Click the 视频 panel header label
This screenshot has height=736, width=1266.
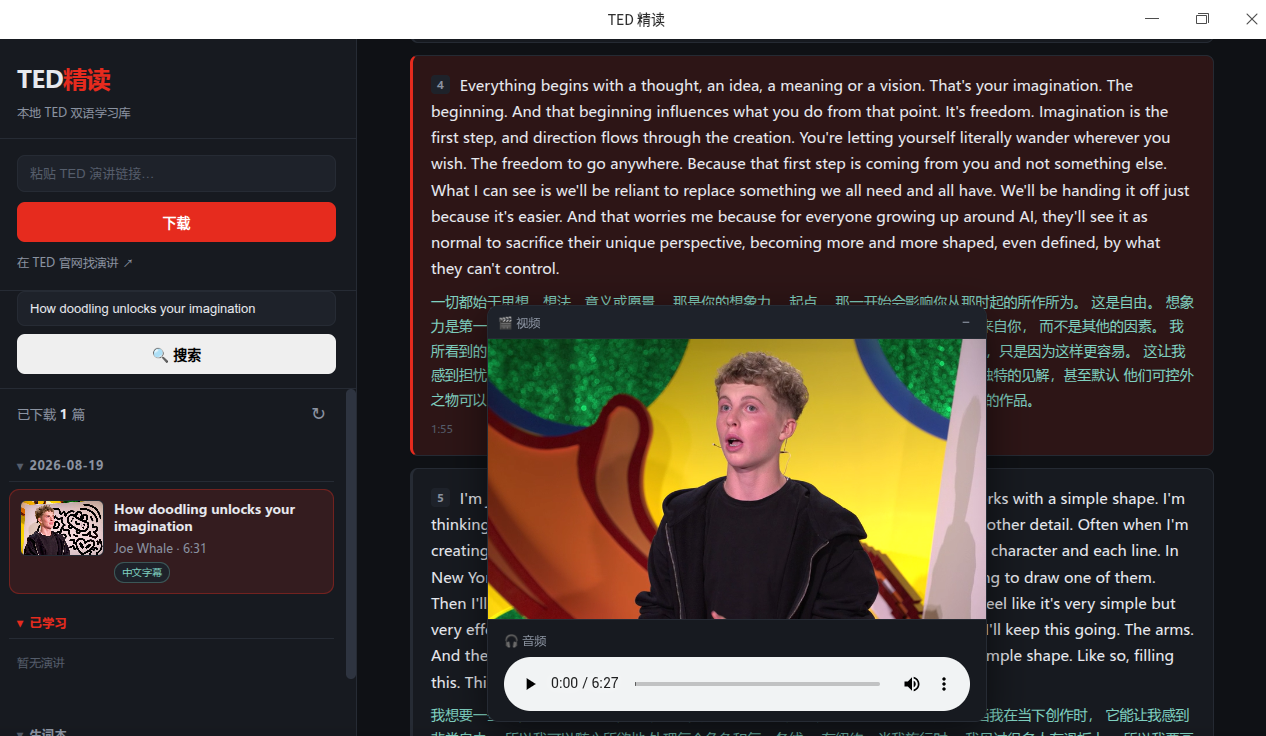coord(520,323)
